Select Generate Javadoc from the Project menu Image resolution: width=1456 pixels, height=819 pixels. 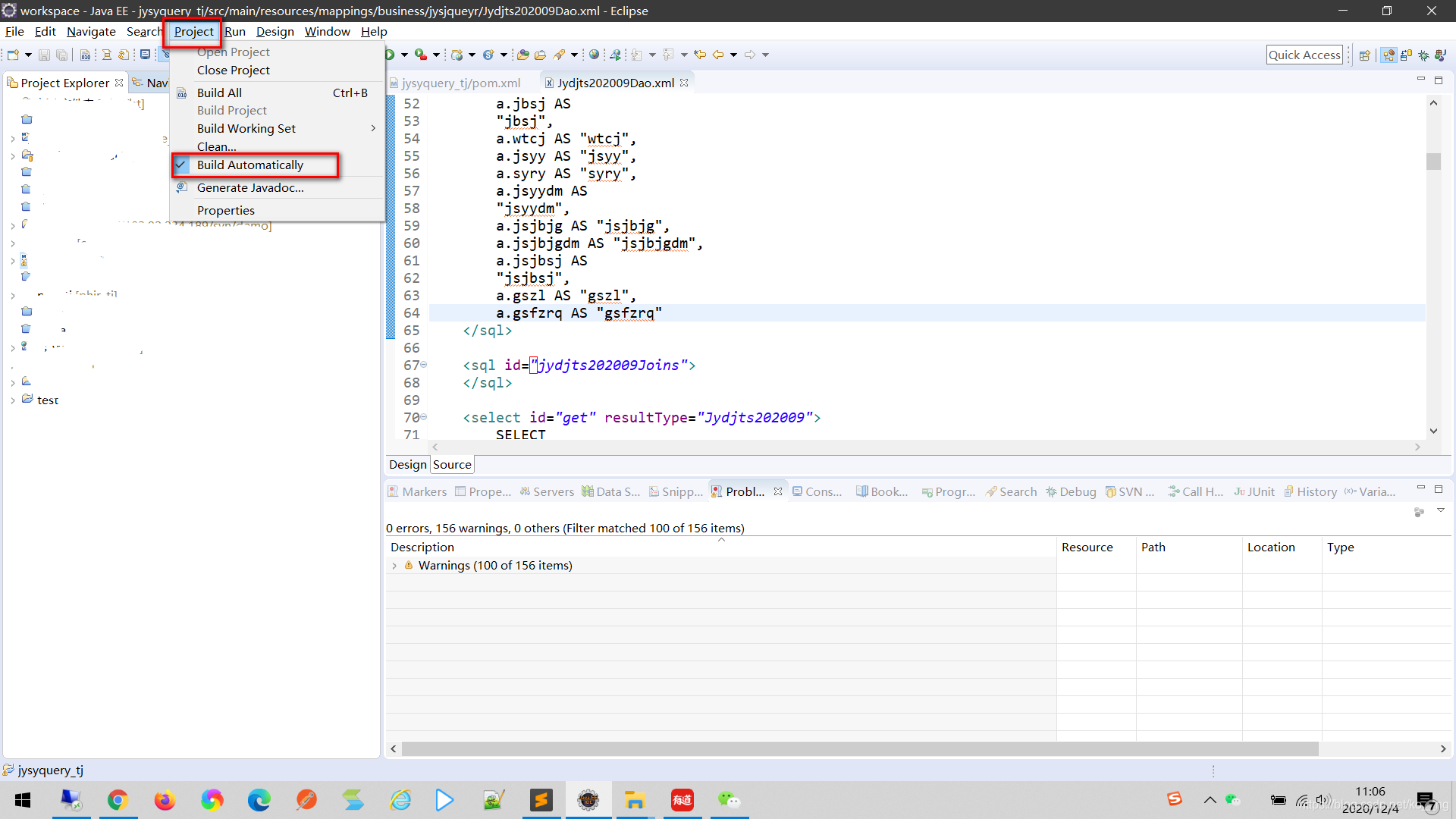(x=250, y=187)
